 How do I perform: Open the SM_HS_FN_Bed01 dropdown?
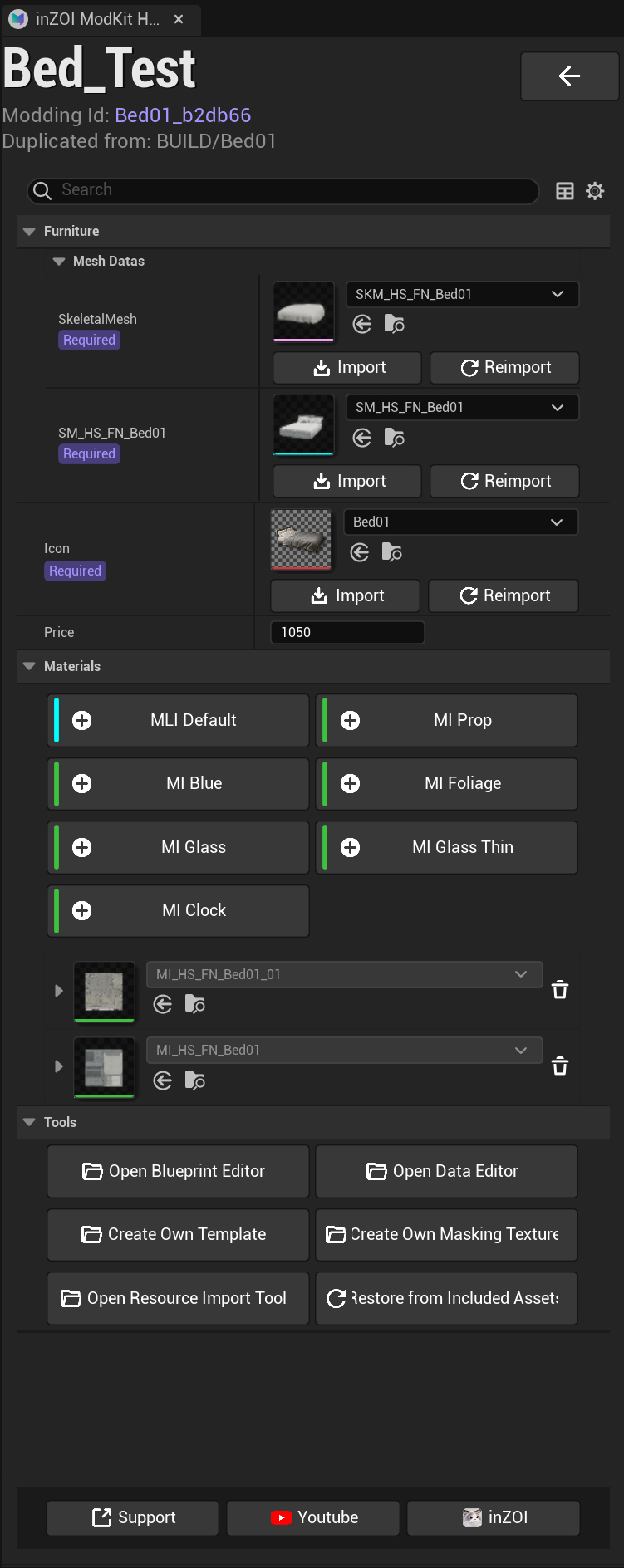click(462, 407)
